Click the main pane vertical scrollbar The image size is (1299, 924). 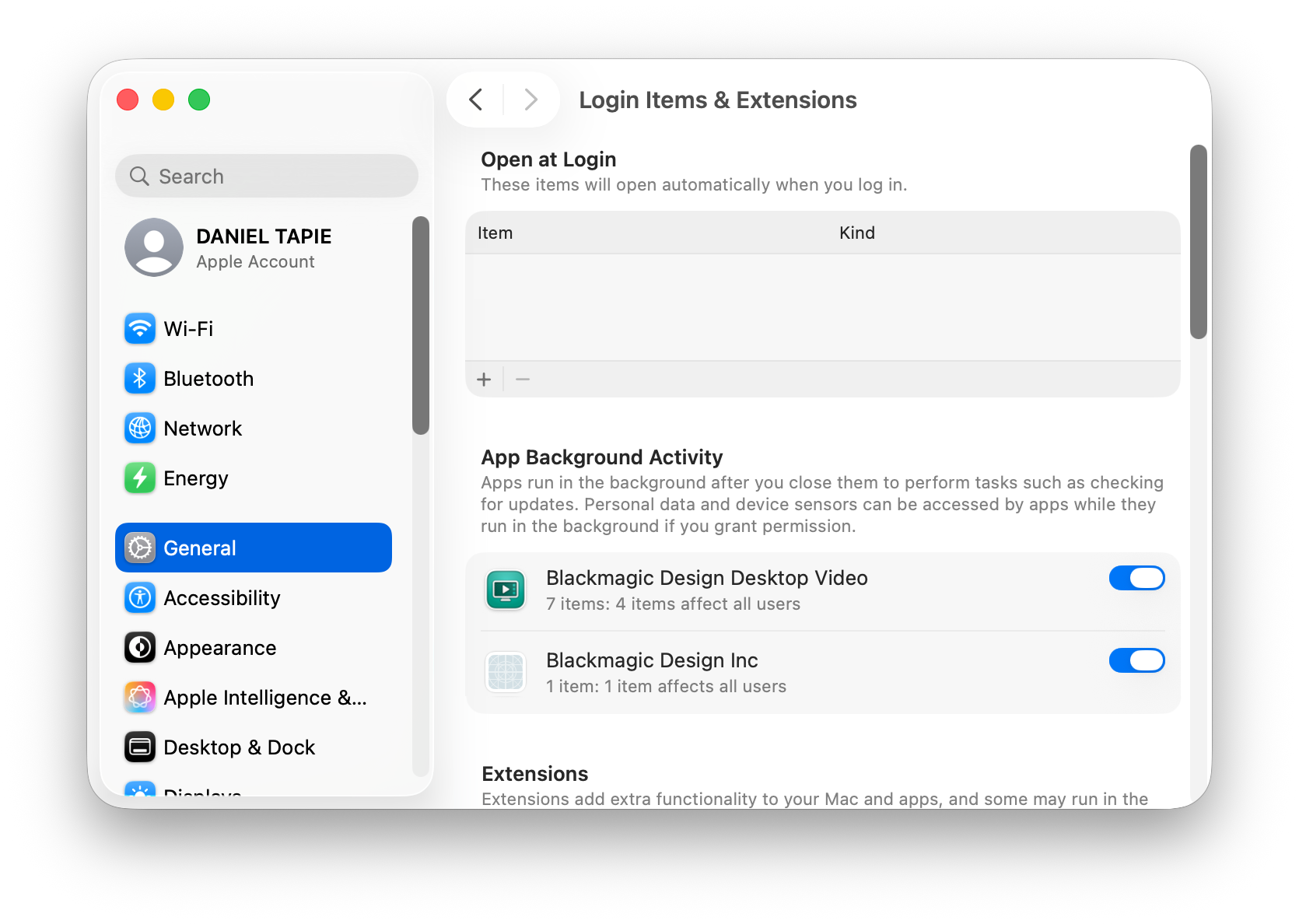1198,242
